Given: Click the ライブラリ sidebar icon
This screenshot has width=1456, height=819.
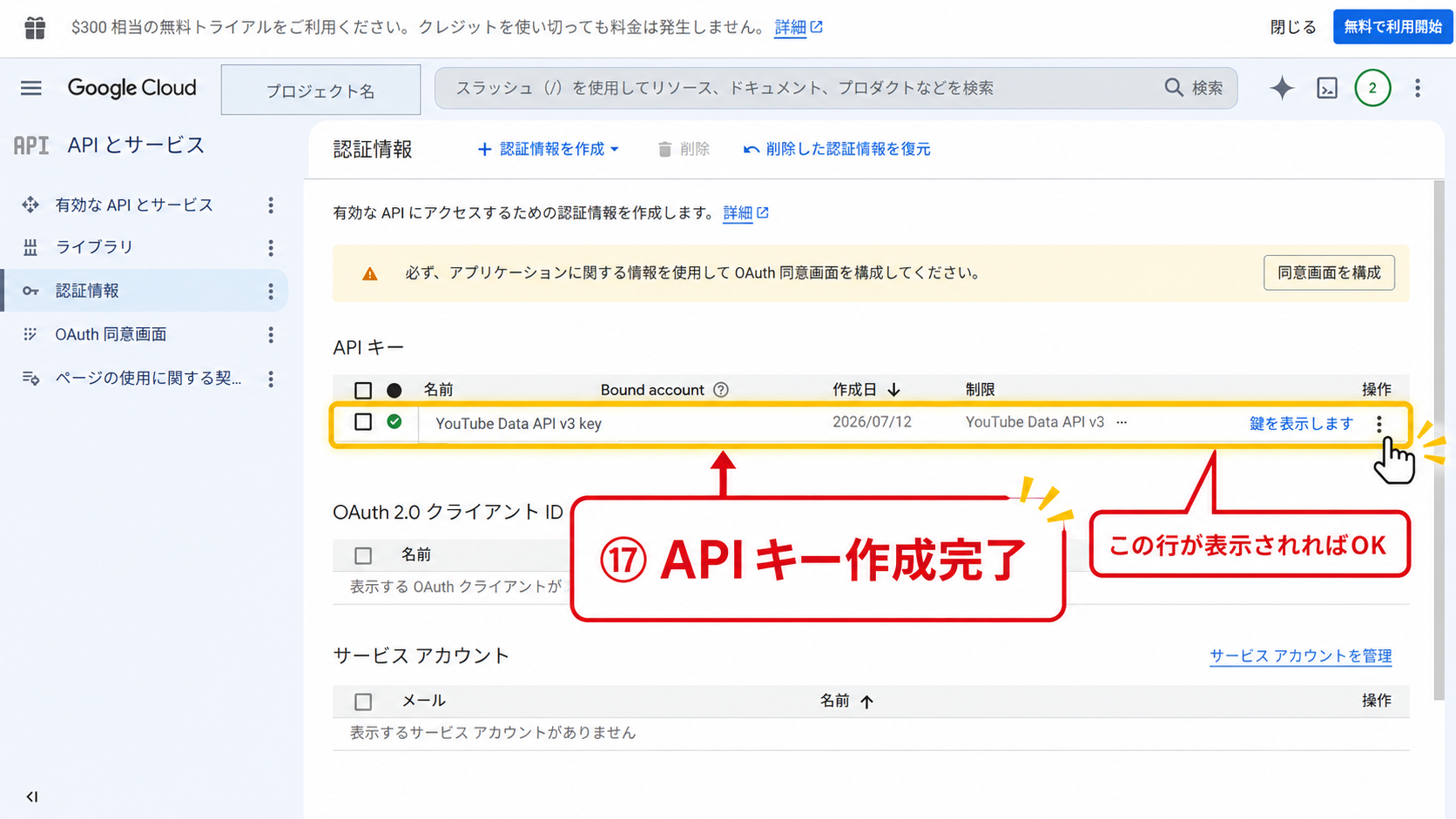Looking at the screenshot, I should (30, 247).
